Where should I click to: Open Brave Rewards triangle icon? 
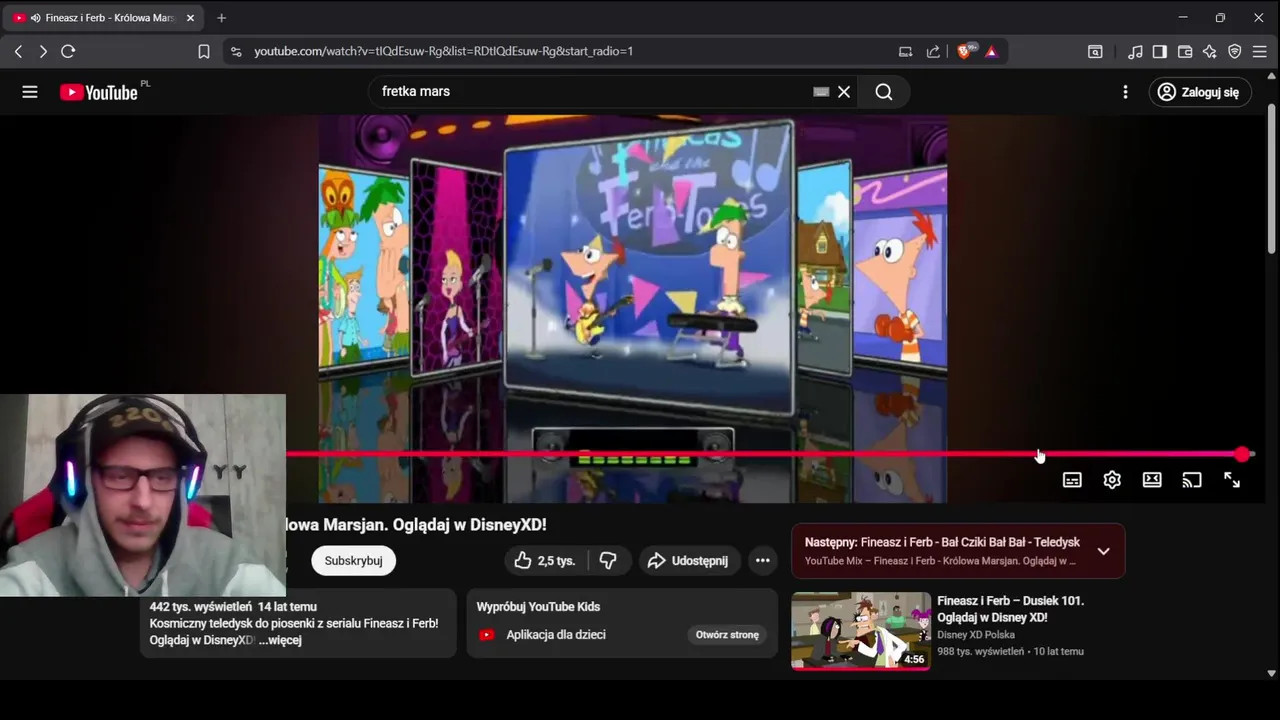[x=991, y=51]
